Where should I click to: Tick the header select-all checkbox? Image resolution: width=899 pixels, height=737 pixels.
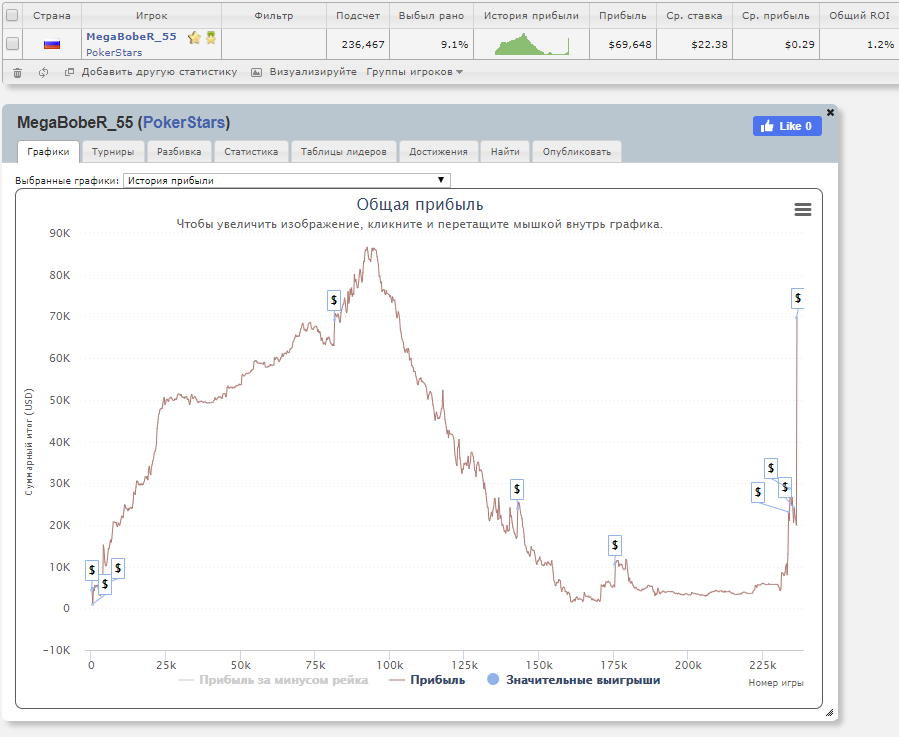pyautogui.click(x=12, y=16)
